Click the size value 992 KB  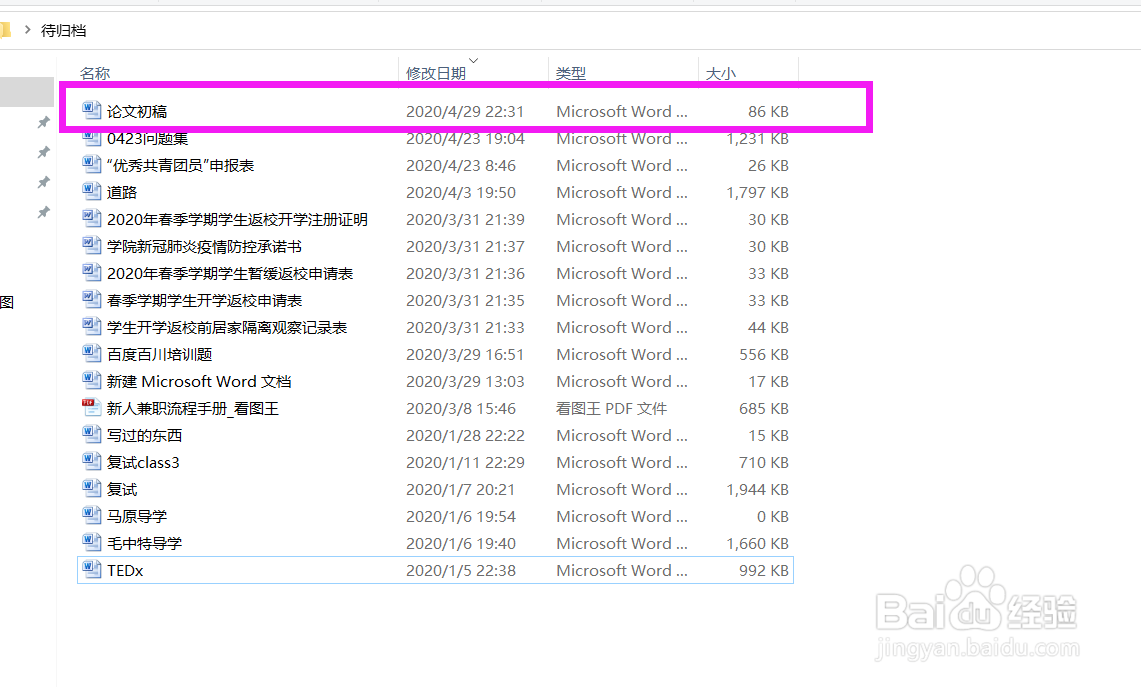pos(763,570)
